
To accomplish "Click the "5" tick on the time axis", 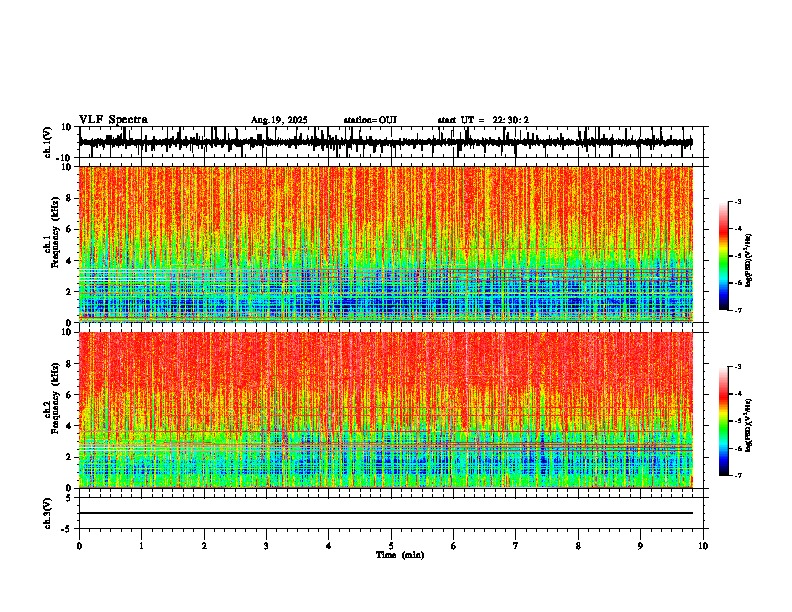I will (x=391, y=546).
